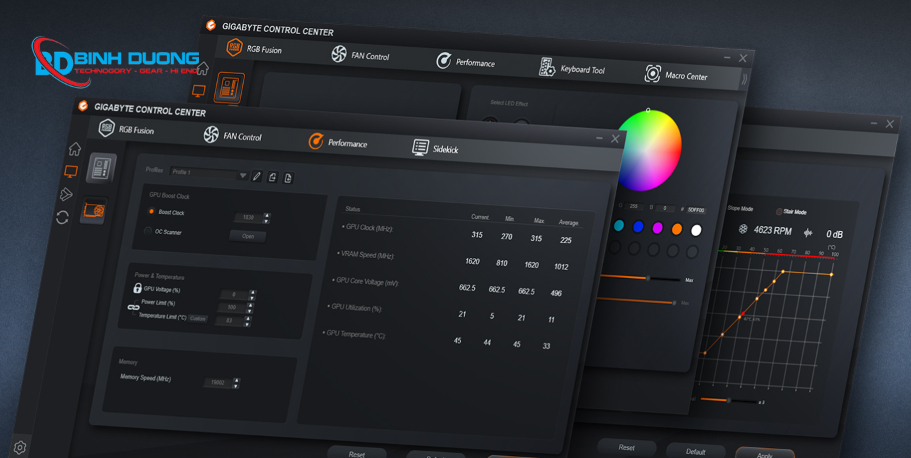The width and height of the screenshot is (911, 458).
Task: Pick the orange color swatch
Action: pos(677,229)
